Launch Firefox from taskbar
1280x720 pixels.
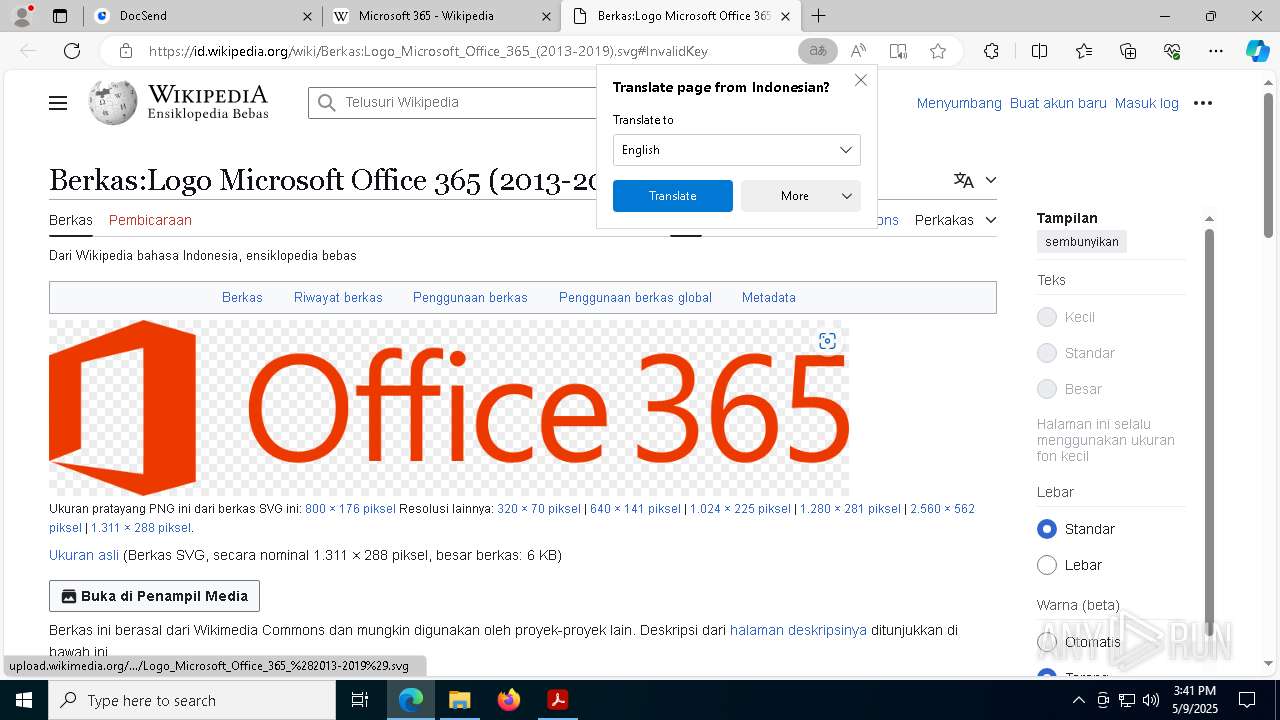coord(509,700)
